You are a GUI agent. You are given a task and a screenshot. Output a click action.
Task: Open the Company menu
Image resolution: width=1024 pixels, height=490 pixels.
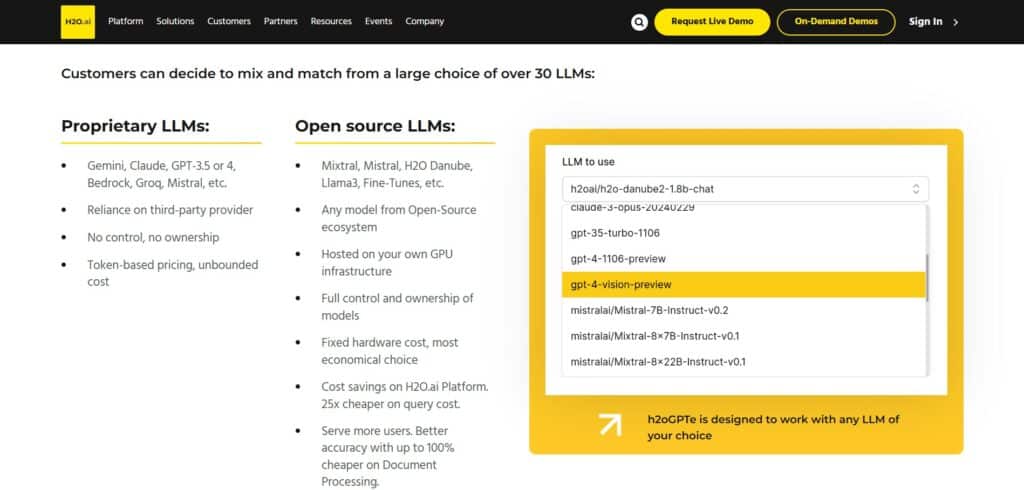(x=424, y=22)
